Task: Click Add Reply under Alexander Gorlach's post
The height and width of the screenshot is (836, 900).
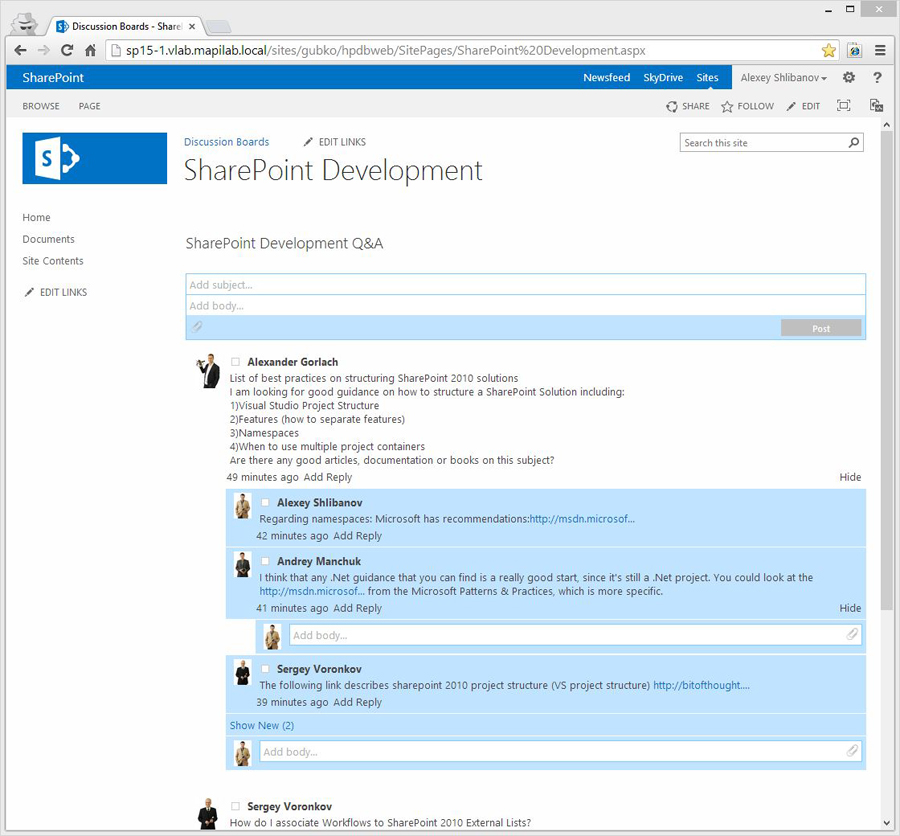Action: point(328,477)
